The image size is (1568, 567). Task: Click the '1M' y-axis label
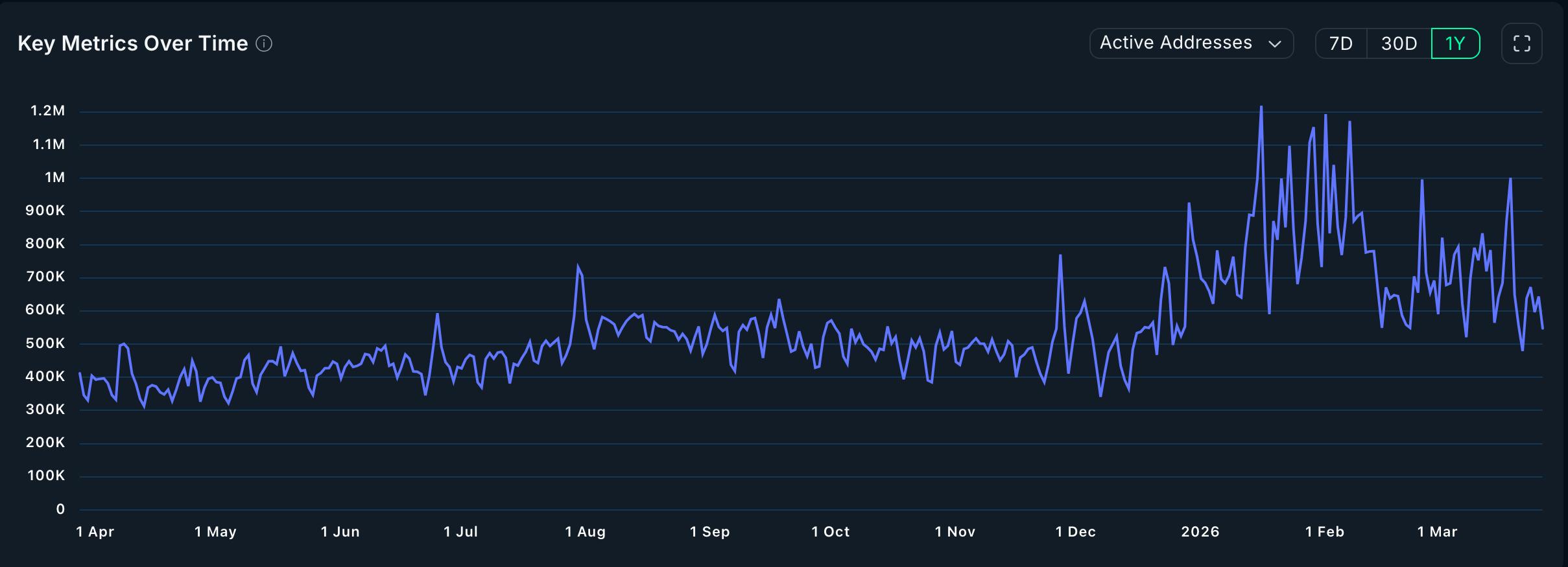(x=54, y=178)
